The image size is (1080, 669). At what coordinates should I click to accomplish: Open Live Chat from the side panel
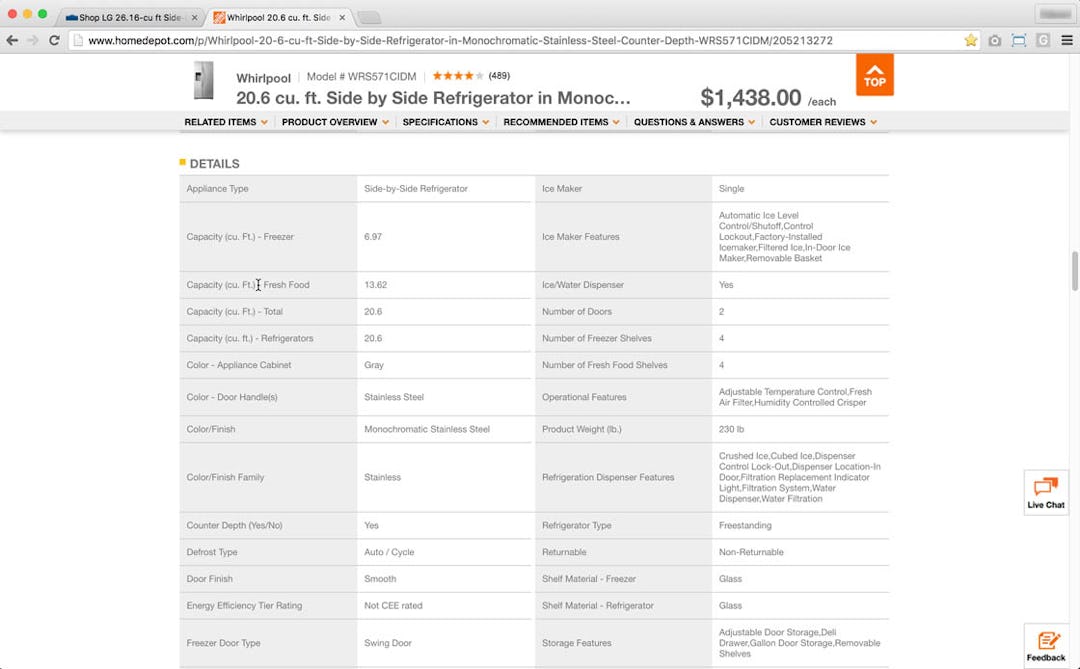click(1046, 492)
